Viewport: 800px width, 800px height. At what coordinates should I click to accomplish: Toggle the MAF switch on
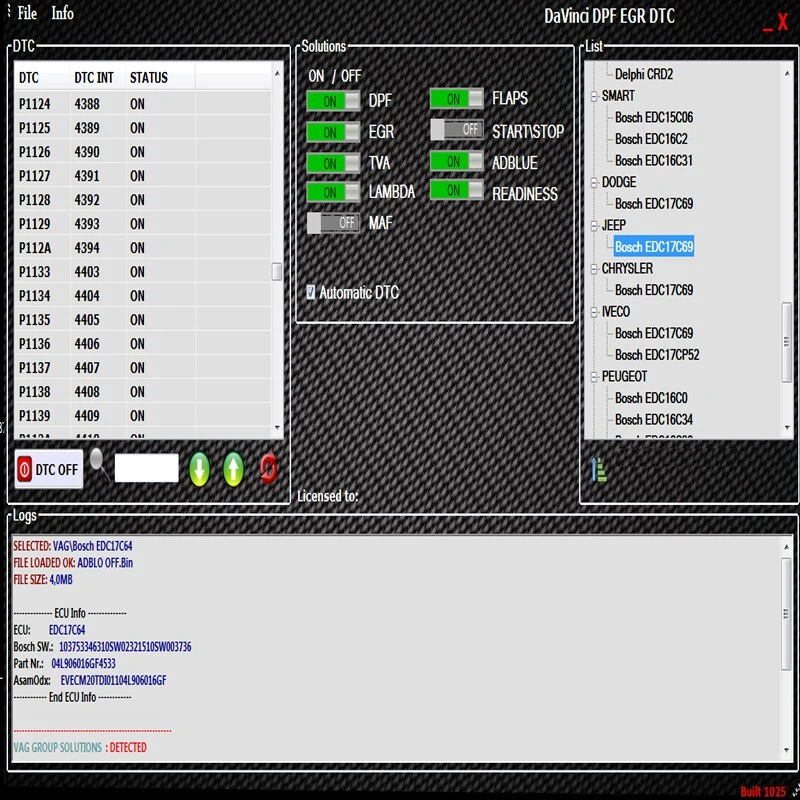[x=333, y=223]
